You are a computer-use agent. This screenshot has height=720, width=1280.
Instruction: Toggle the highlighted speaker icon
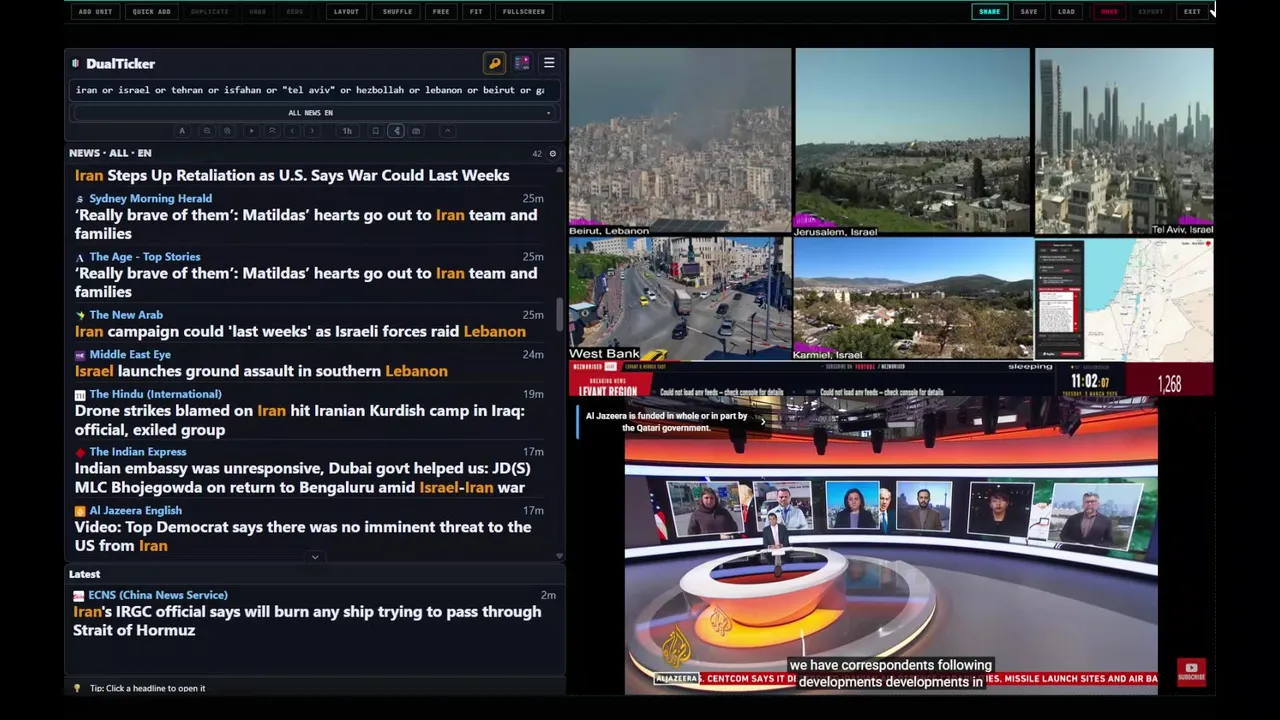pos(396,131)
